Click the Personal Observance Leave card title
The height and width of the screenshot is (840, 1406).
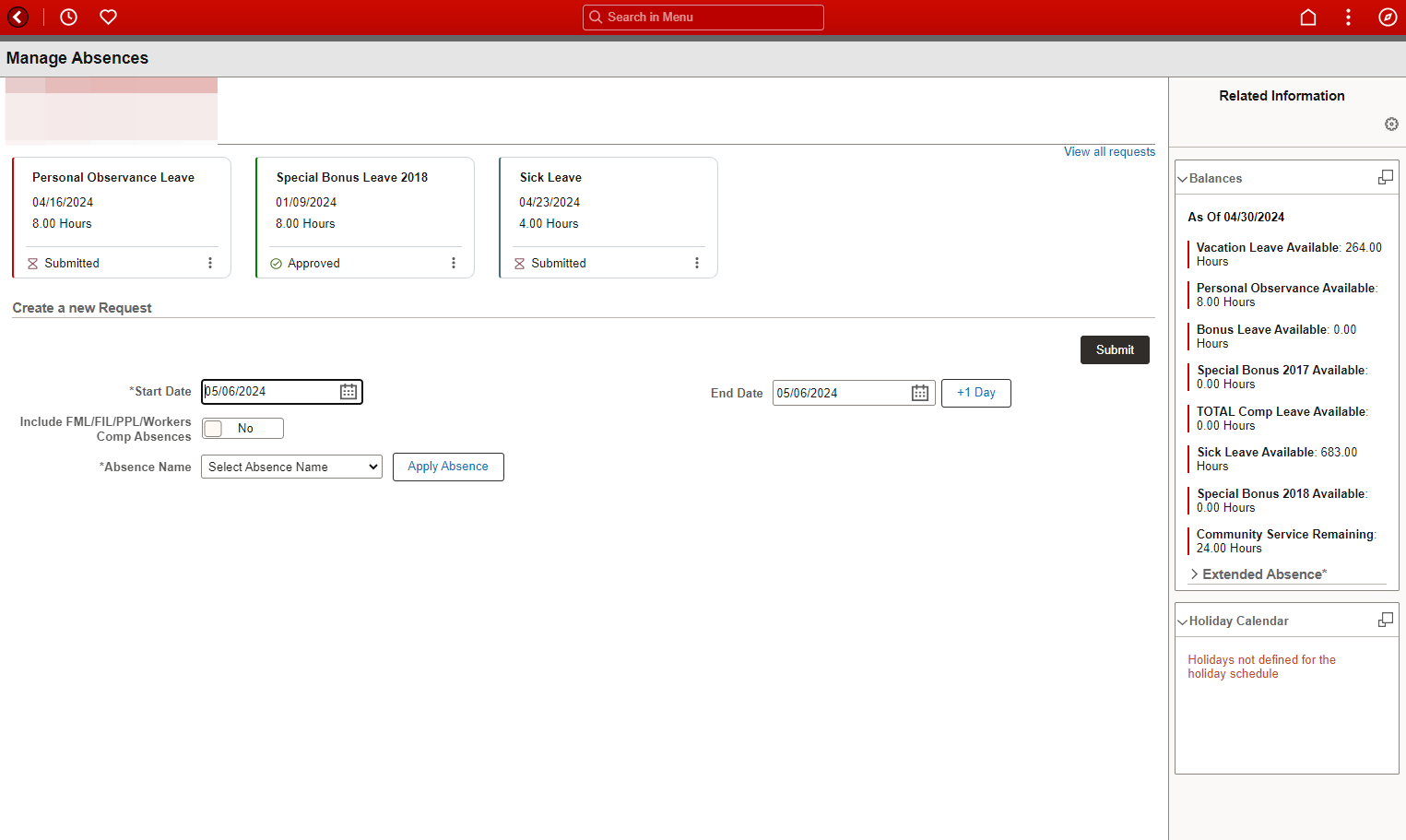[x=113, y=177]
